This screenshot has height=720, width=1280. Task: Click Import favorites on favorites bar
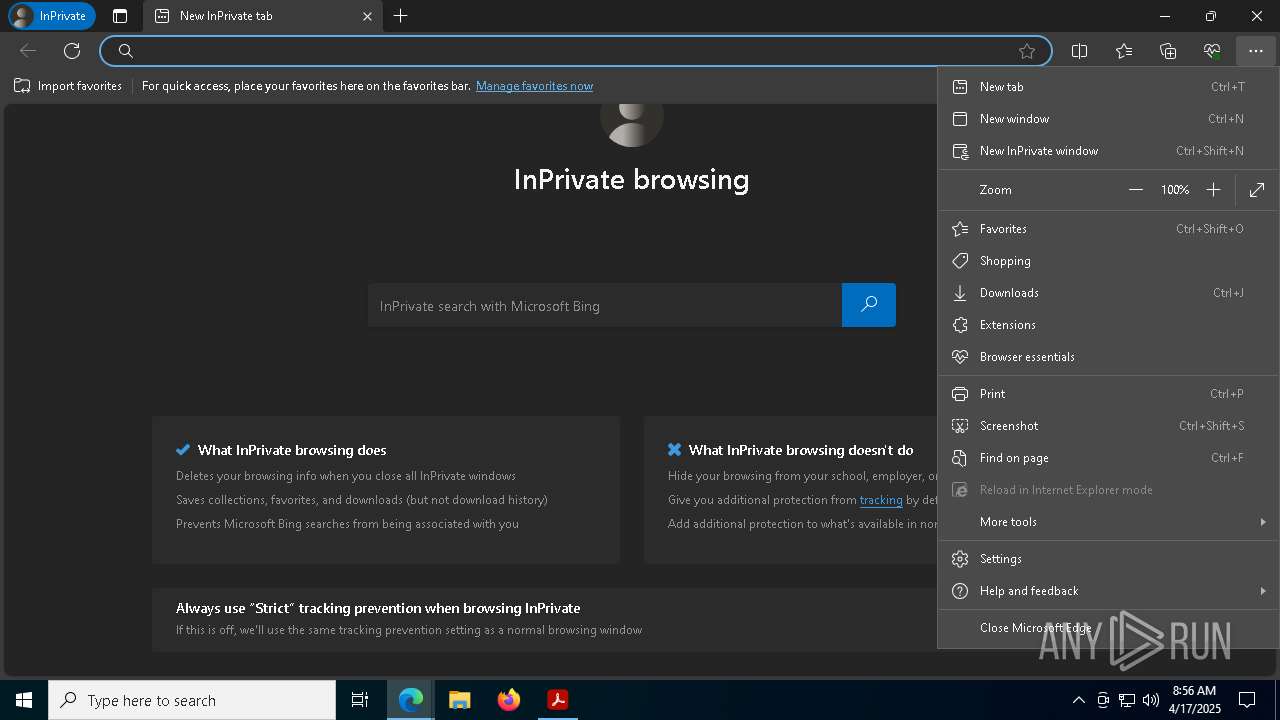(x=68, y=86)
